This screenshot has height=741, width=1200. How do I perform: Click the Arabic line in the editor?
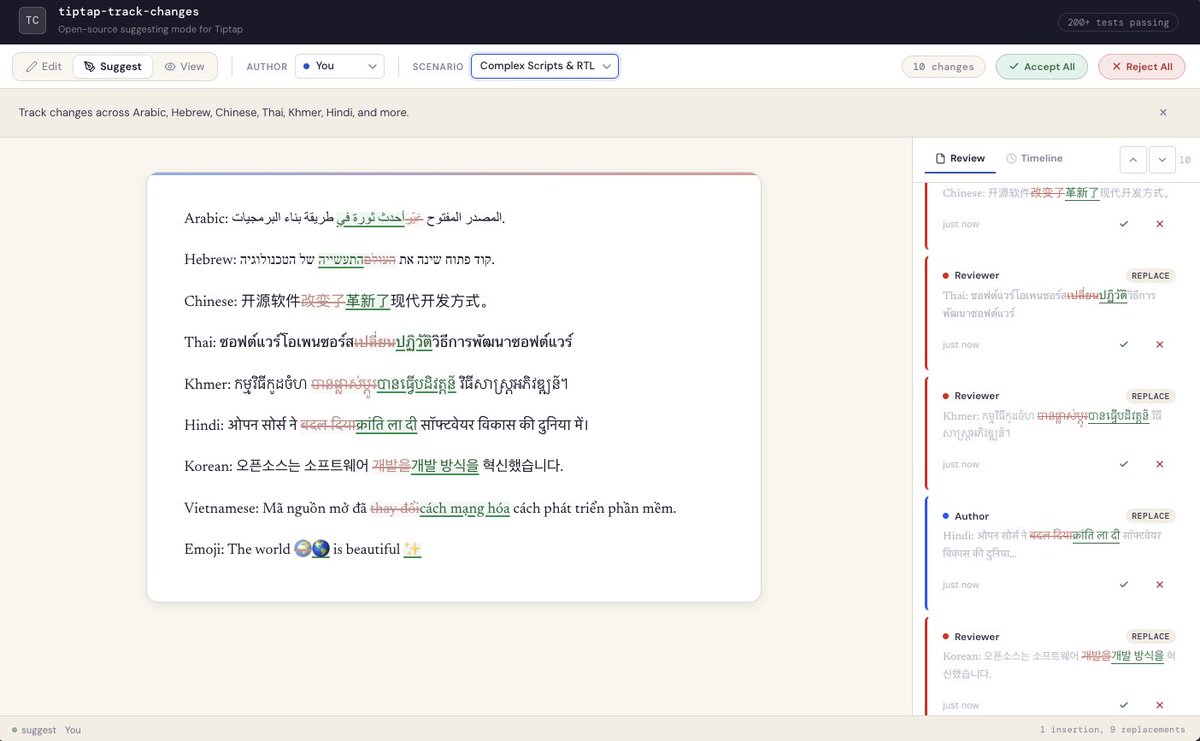345,218
